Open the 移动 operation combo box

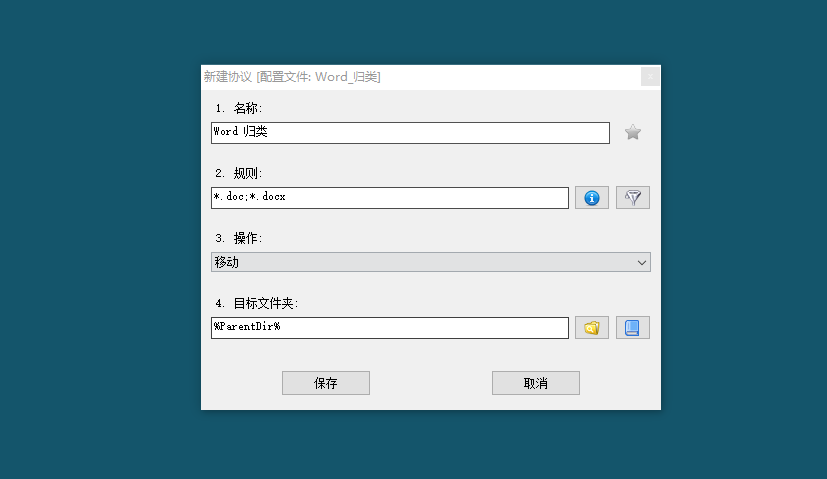tap(430, 262)
